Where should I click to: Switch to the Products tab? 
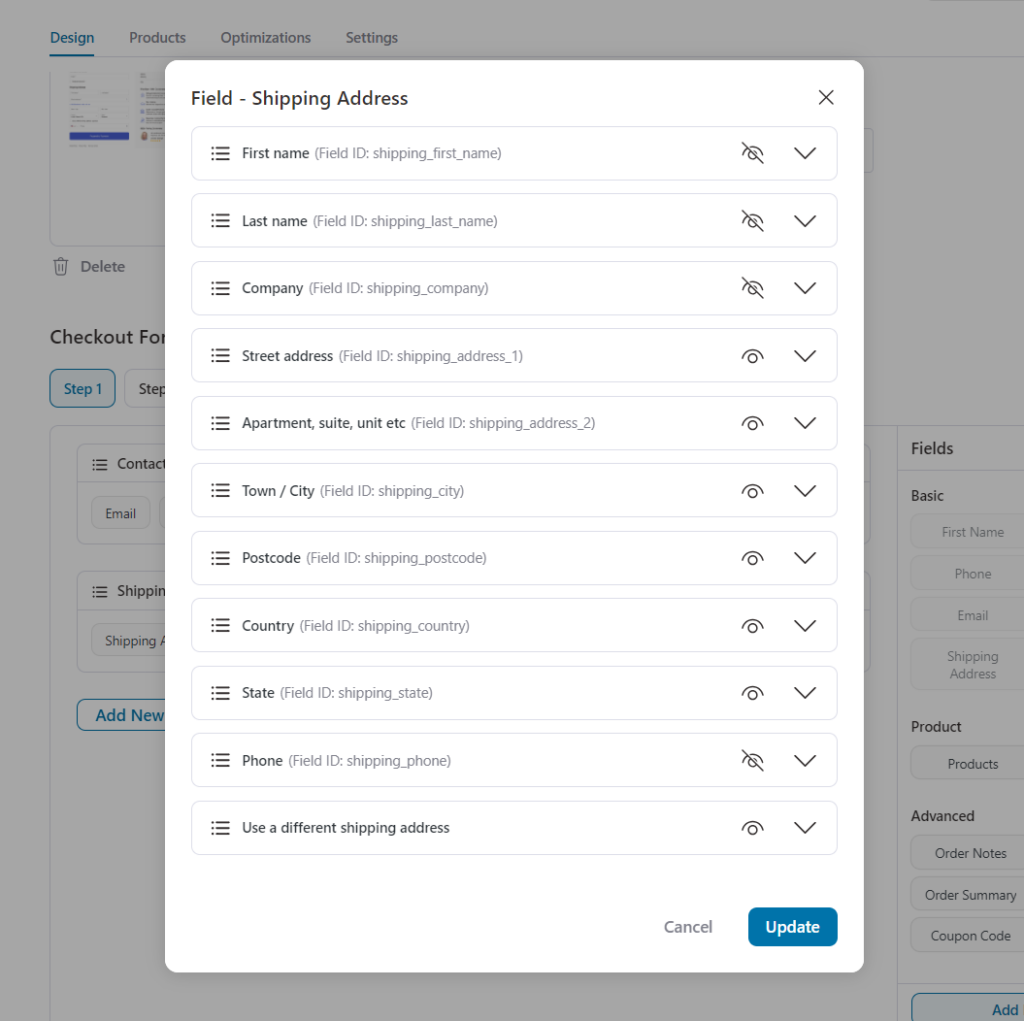[x=157, y=37]
